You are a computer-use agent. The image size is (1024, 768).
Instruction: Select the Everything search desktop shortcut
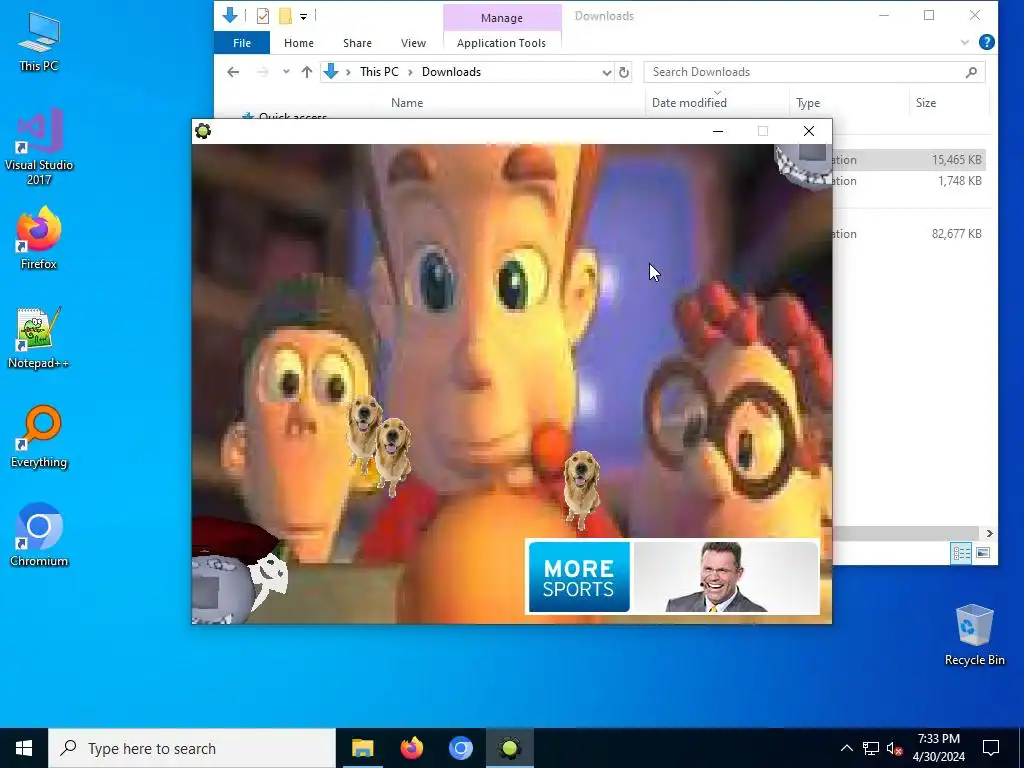(39, 436)
